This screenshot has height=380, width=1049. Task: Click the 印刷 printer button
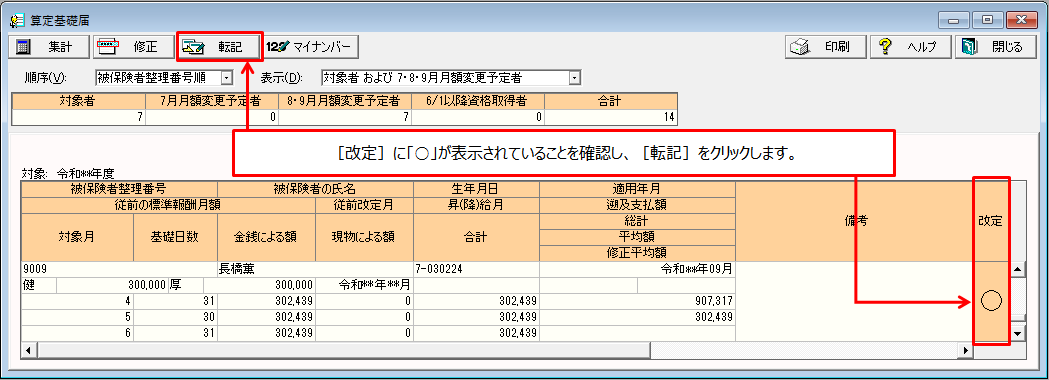[826, 47]
